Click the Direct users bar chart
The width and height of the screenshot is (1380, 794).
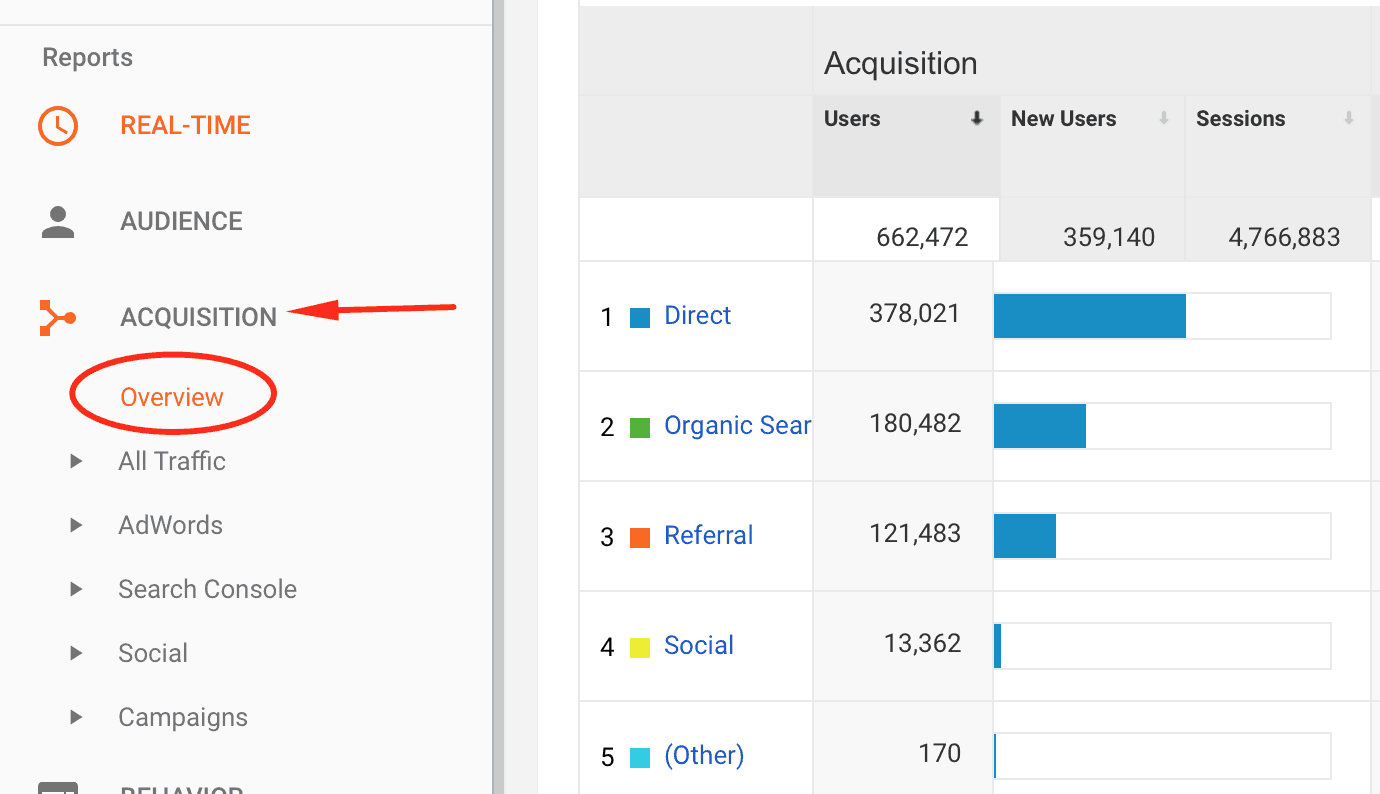[x=1088, y=315]
